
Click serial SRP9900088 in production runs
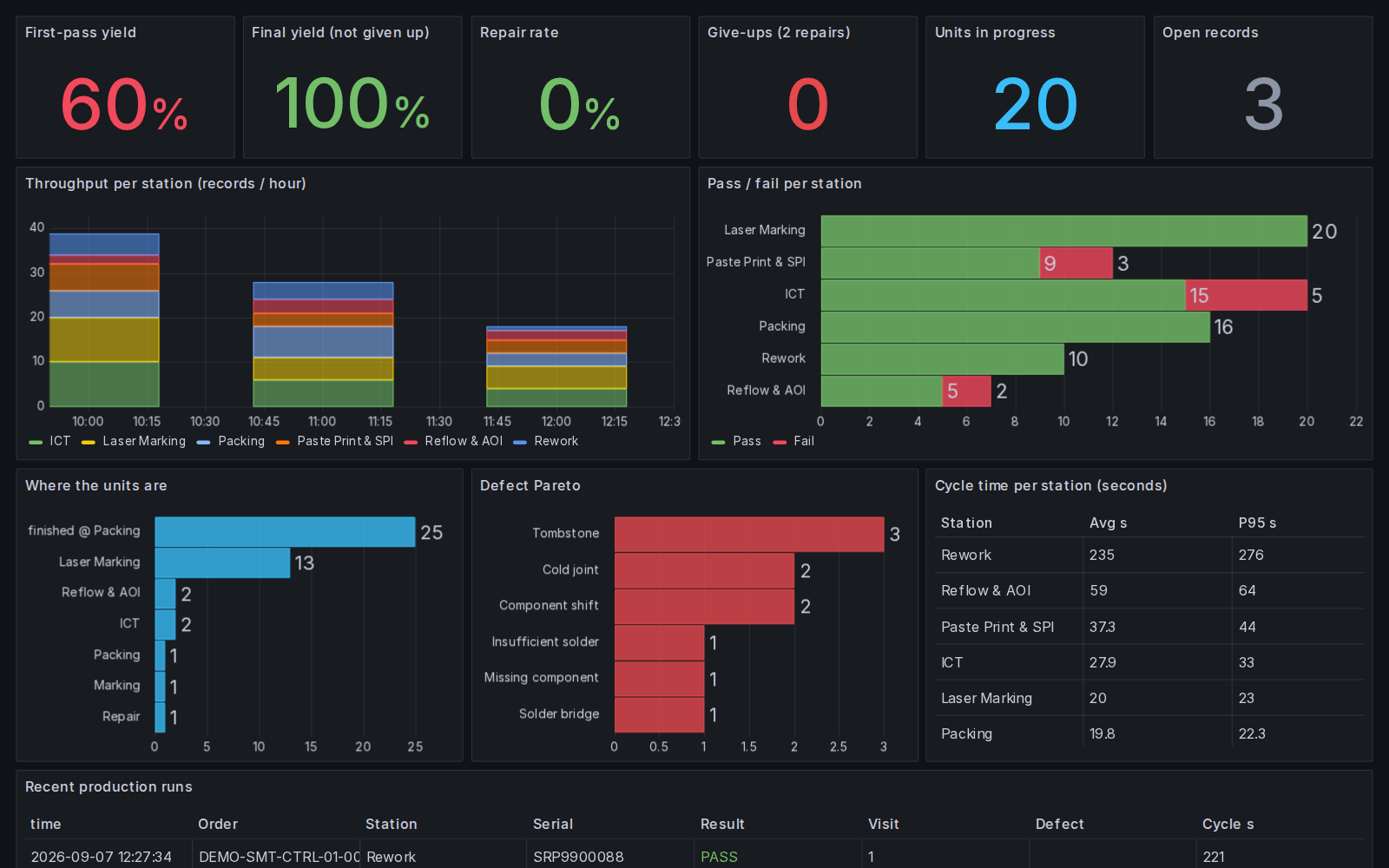[578, 857]
